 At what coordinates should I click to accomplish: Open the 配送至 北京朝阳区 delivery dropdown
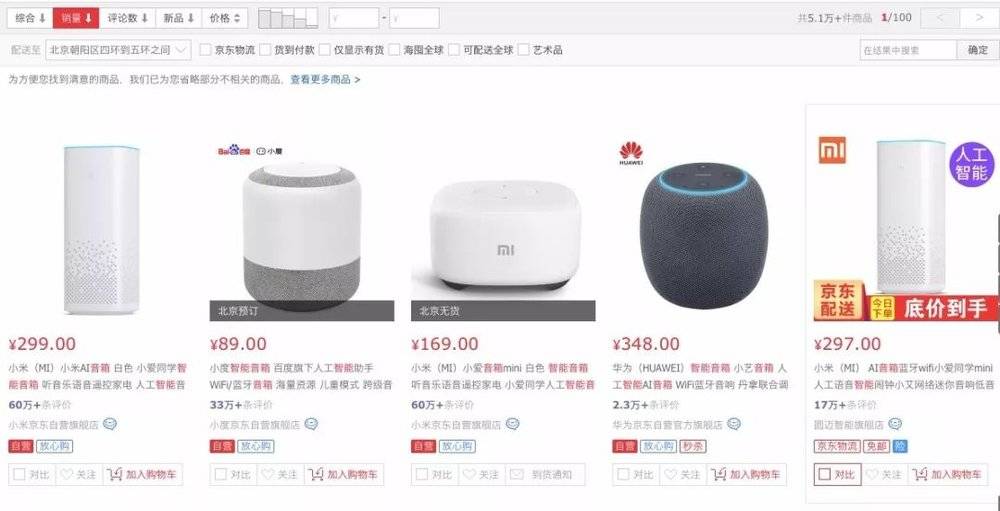point(118,50)
